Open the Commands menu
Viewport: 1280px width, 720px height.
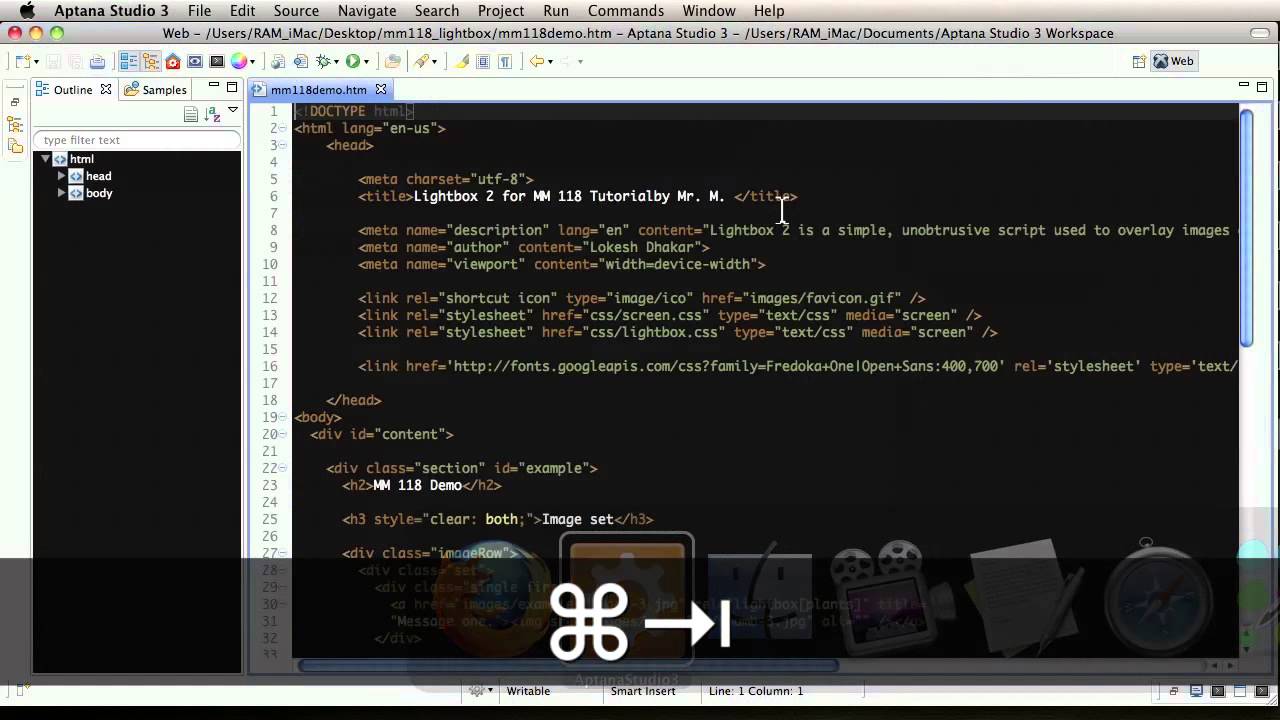(626, 11)
